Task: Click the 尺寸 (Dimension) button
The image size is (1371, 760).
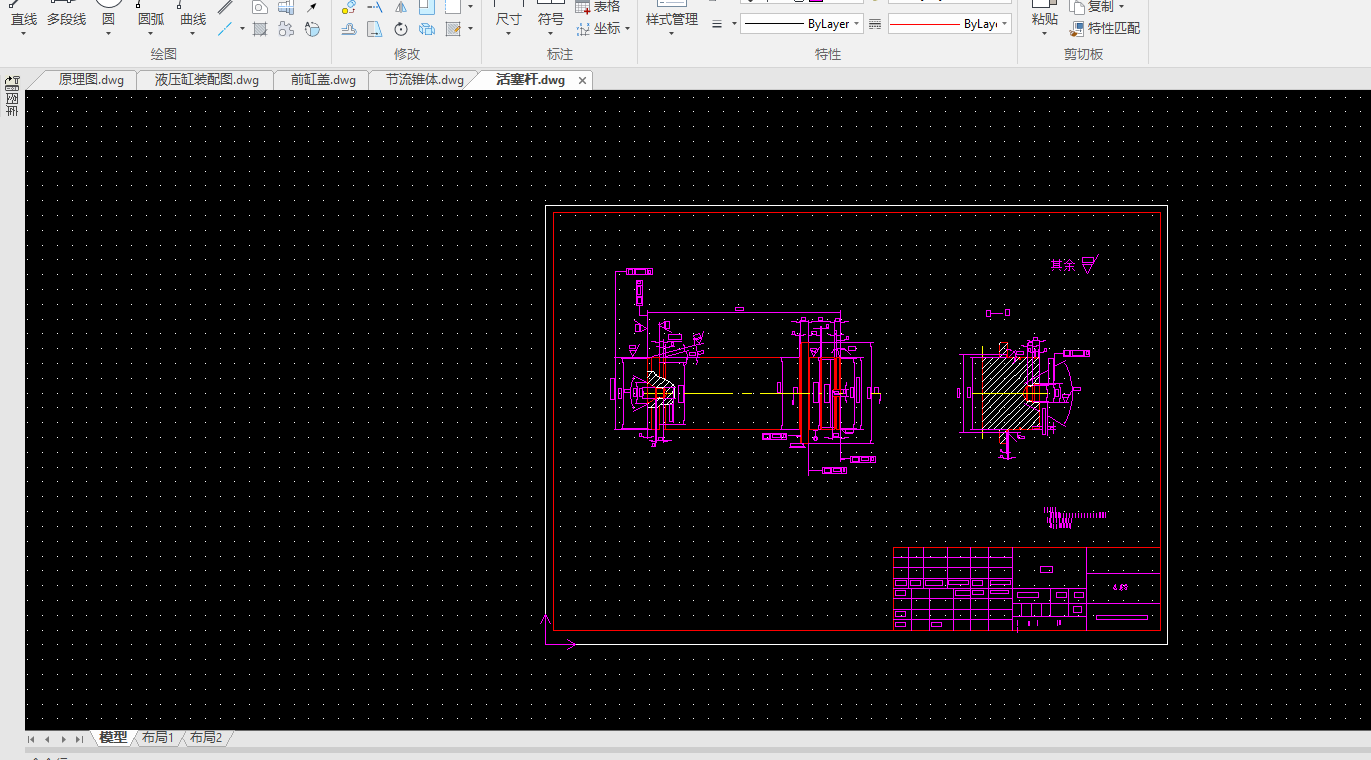Action: (508, 20)
